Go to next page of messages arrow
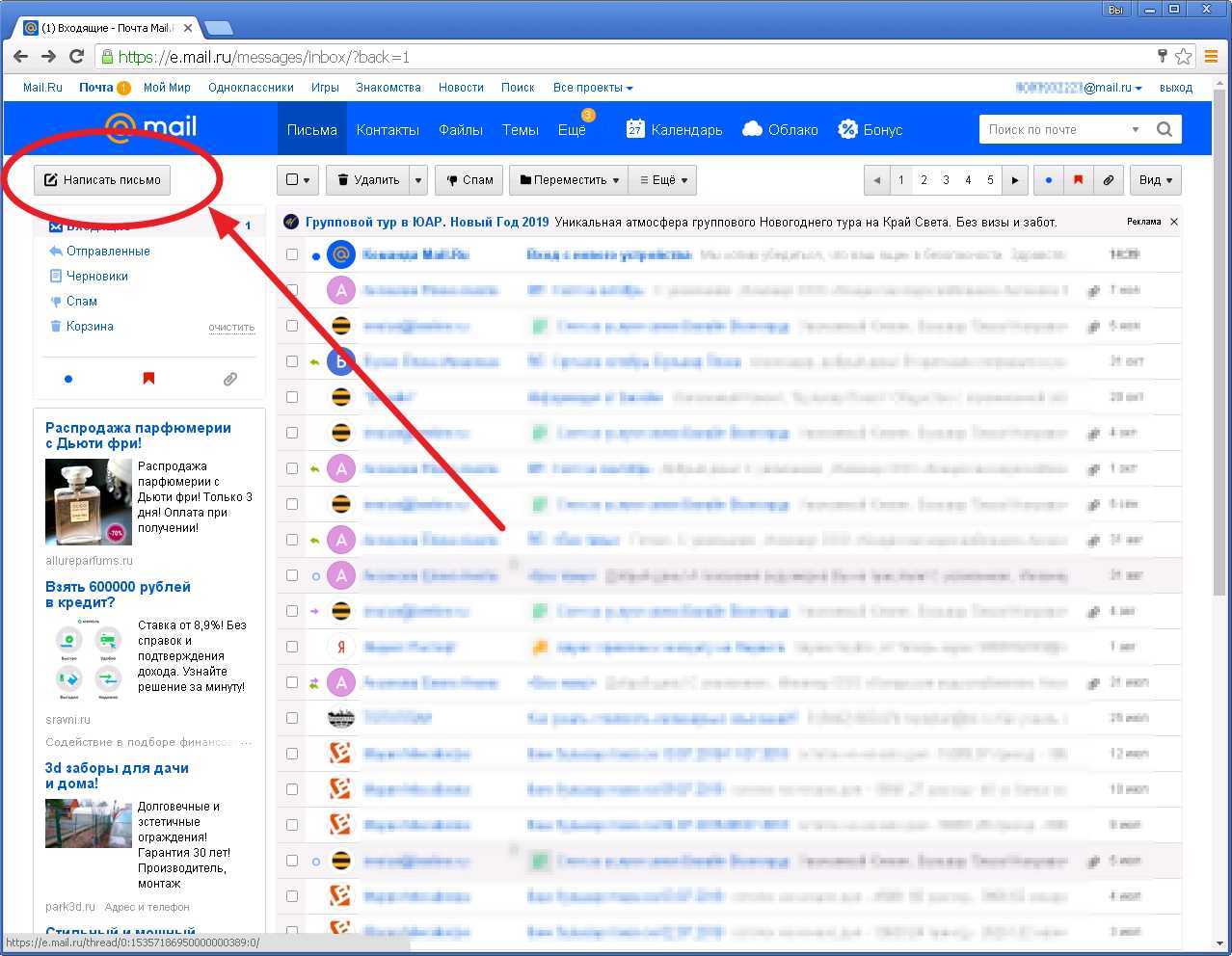This screenshot has height=956, width=1232. [x=1014, y=180]
